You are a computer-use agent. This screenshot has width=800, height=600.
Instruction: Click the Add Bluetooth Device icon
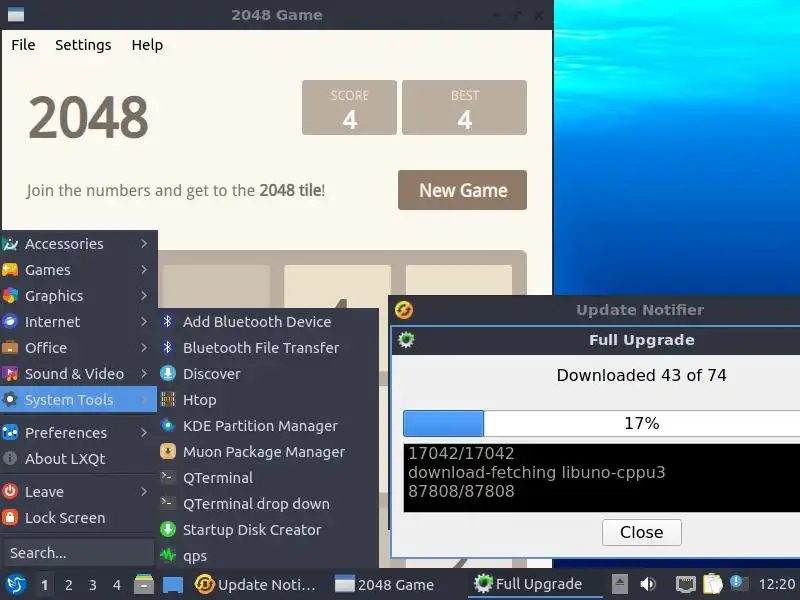(x=168, y=321)
